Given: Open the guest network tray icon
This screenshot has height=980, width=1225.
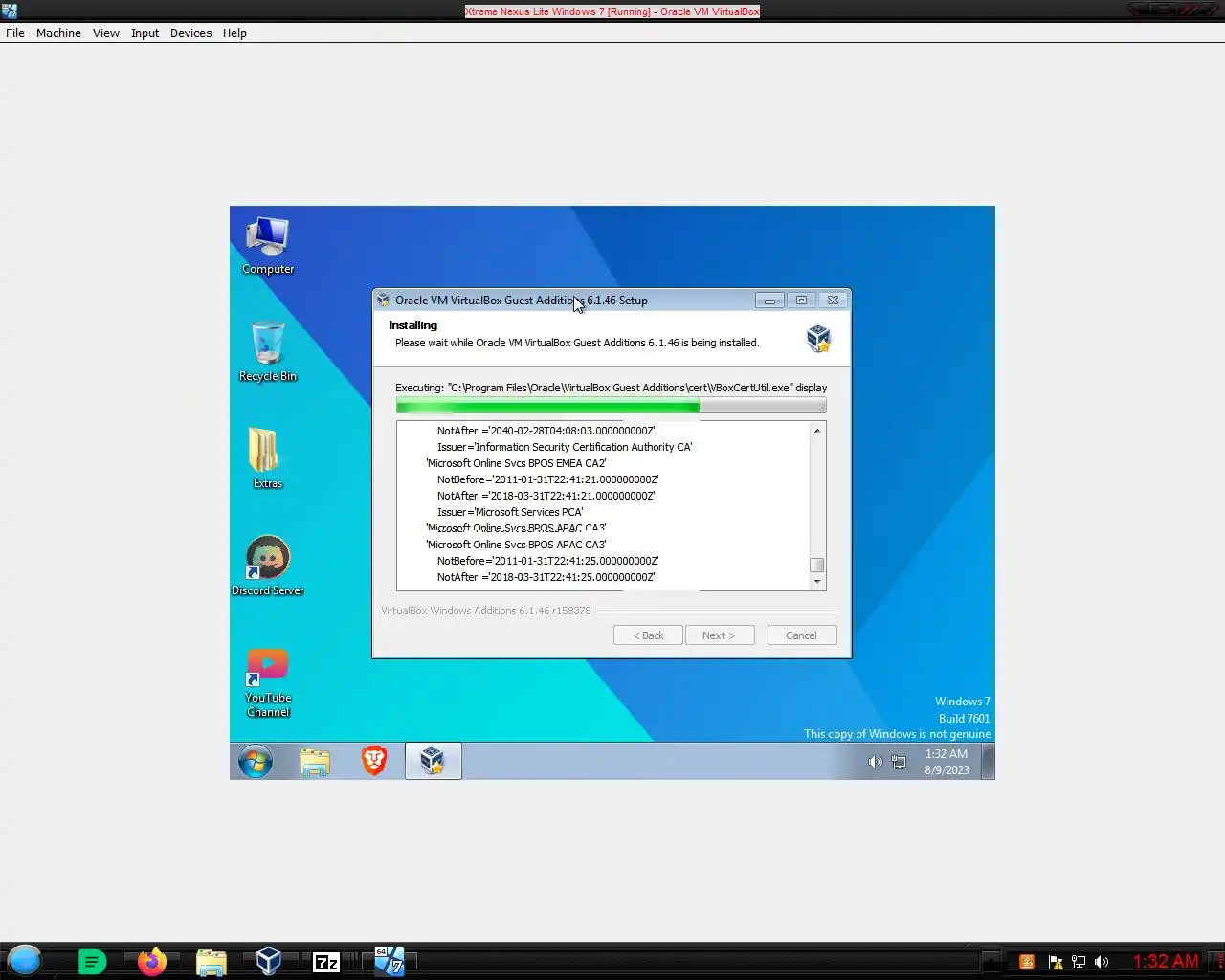Looking at the screenshot, I should [x=899, y=762].
